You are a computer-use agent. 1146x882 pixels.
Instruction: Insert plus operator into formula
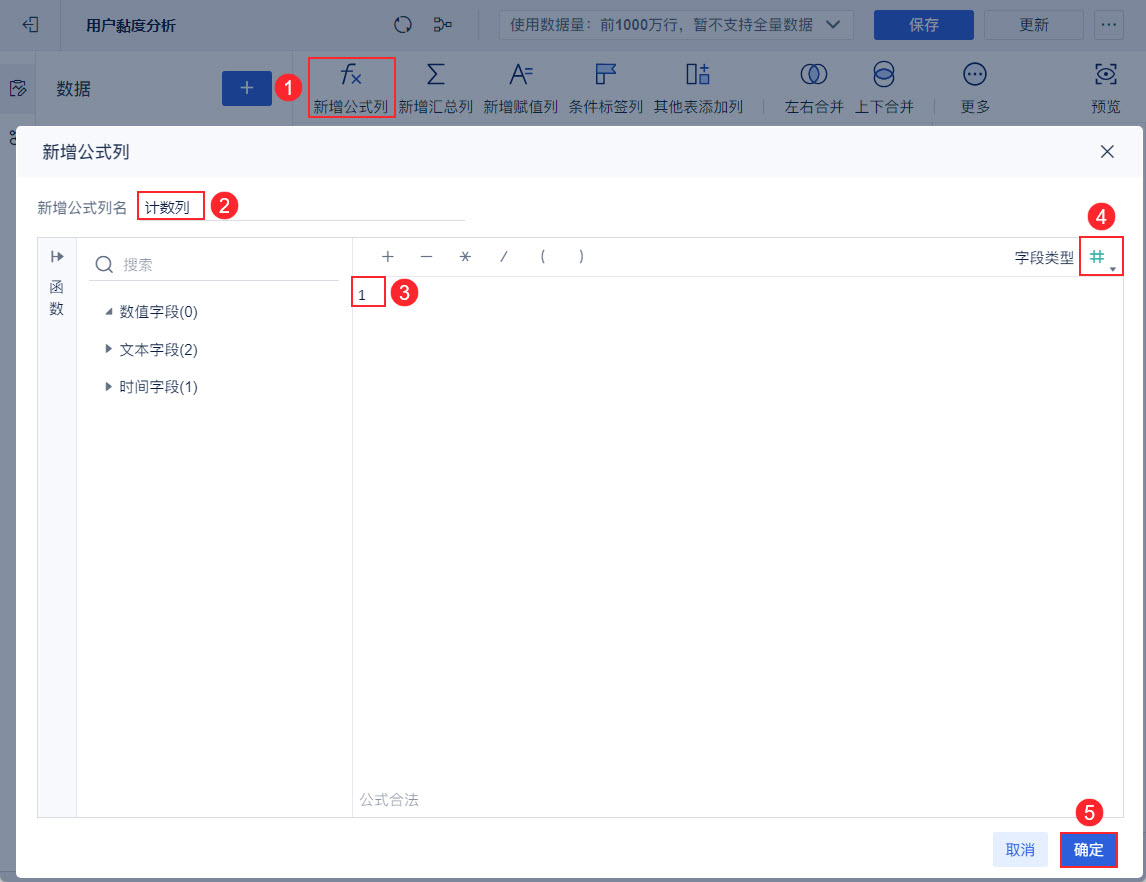[x=388, y=256]
